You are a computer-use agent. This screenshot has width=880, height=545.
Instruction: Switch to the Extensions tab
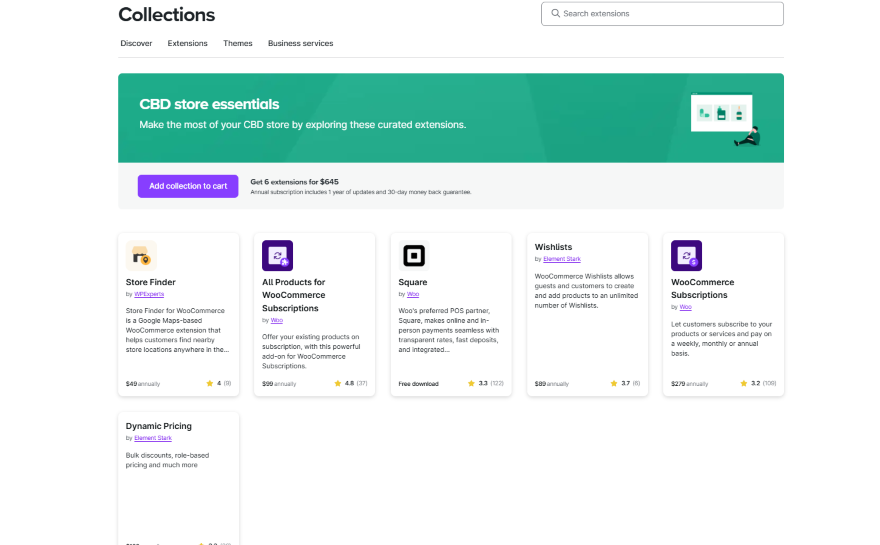(x=187, y=43)
